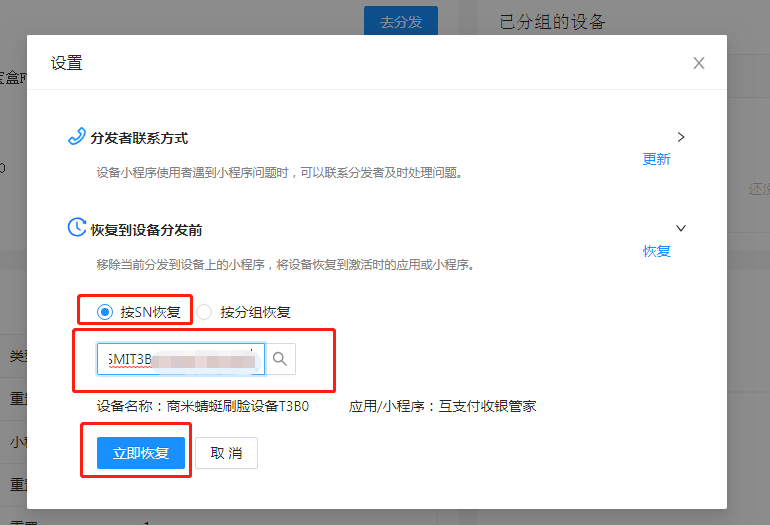
Task: Click the 设备名称：商米蜻蜓刷脸设备T3B0 text
Action: coord(203,406)
